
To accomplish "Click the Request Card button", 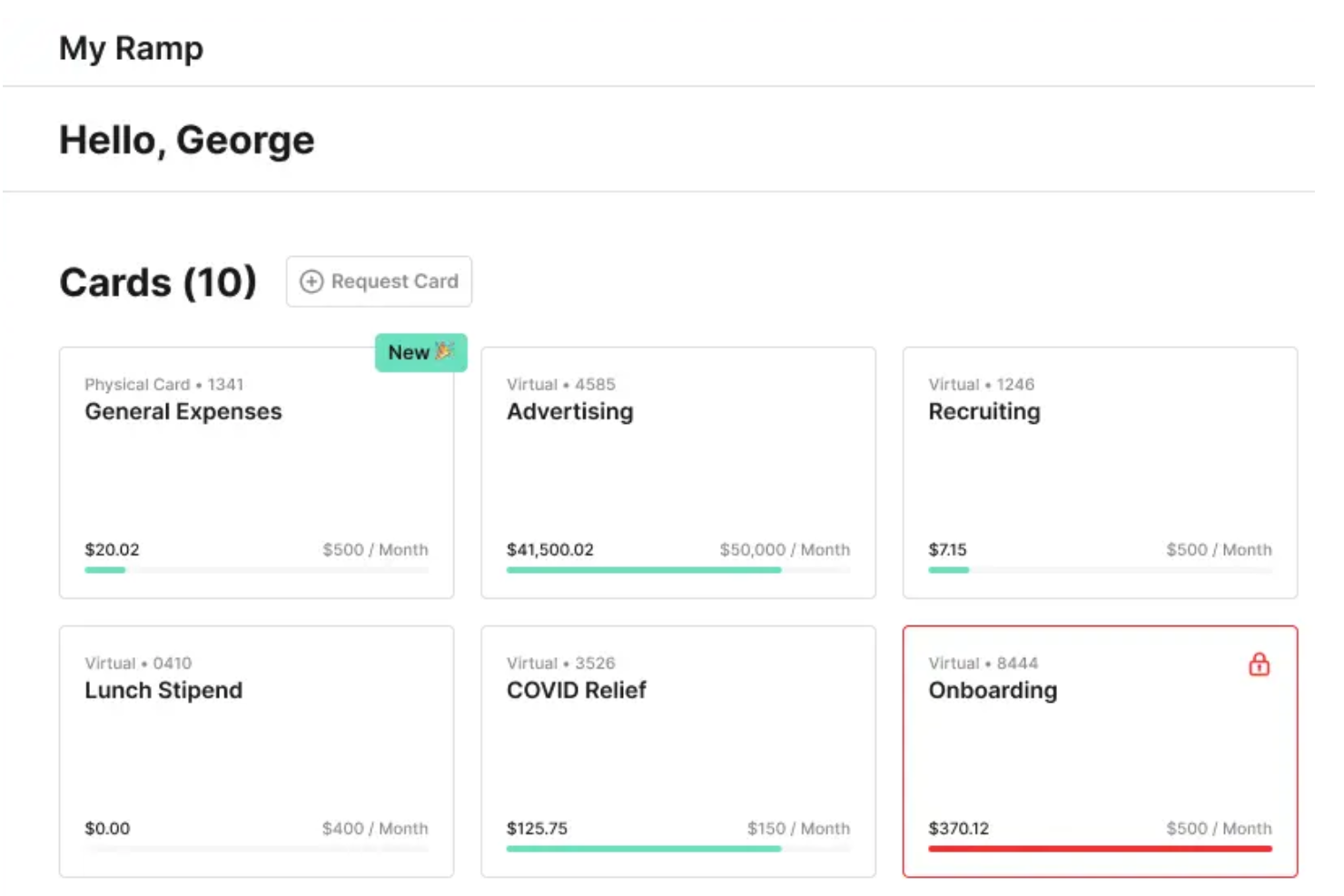I will [x=379, y=281].
